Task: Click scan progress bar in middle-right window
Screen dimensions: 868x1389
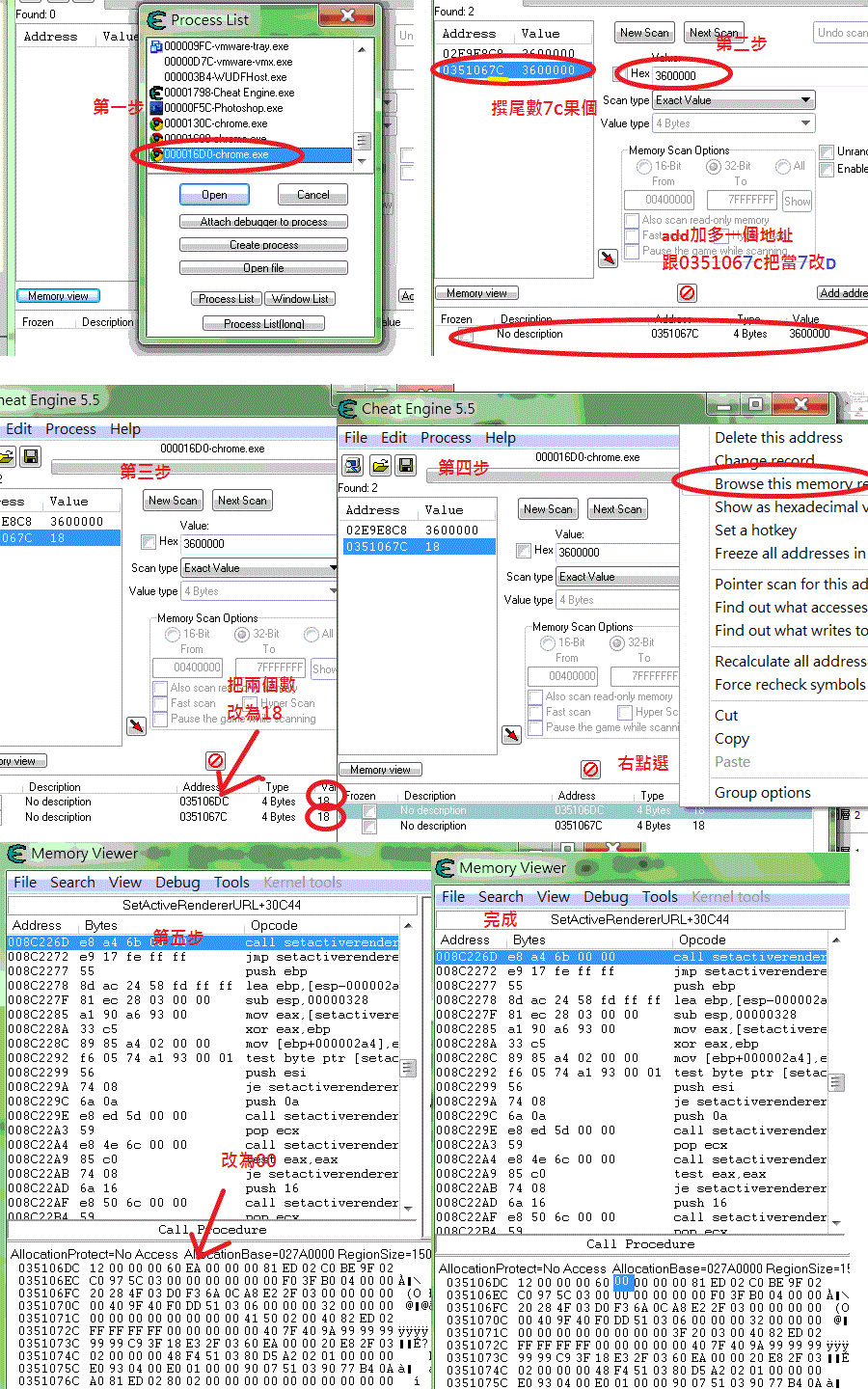Action: coord(552,476)
